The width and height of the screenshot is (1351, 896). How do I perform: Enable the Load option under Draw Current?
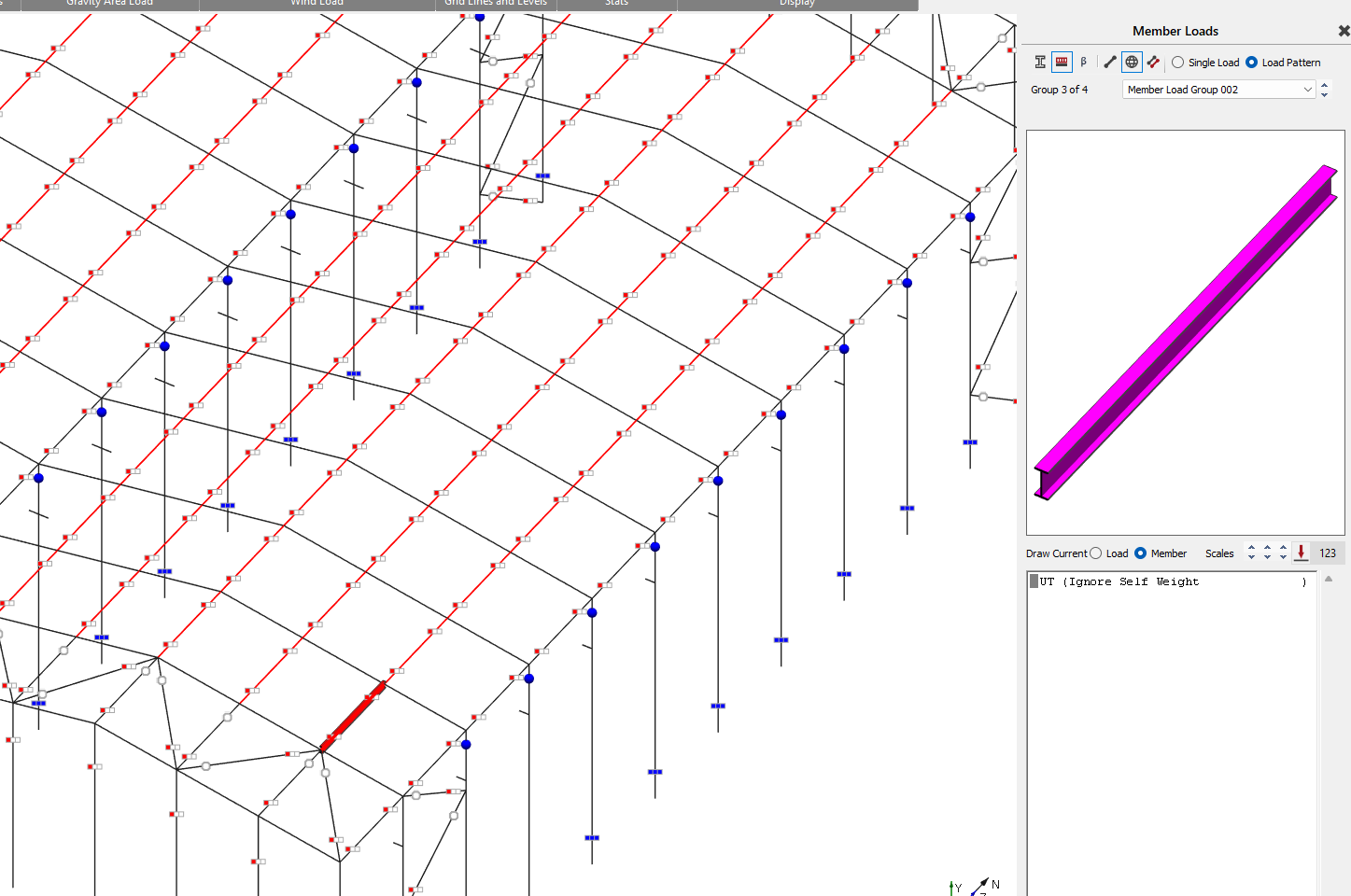click(x=1096, y=553)
